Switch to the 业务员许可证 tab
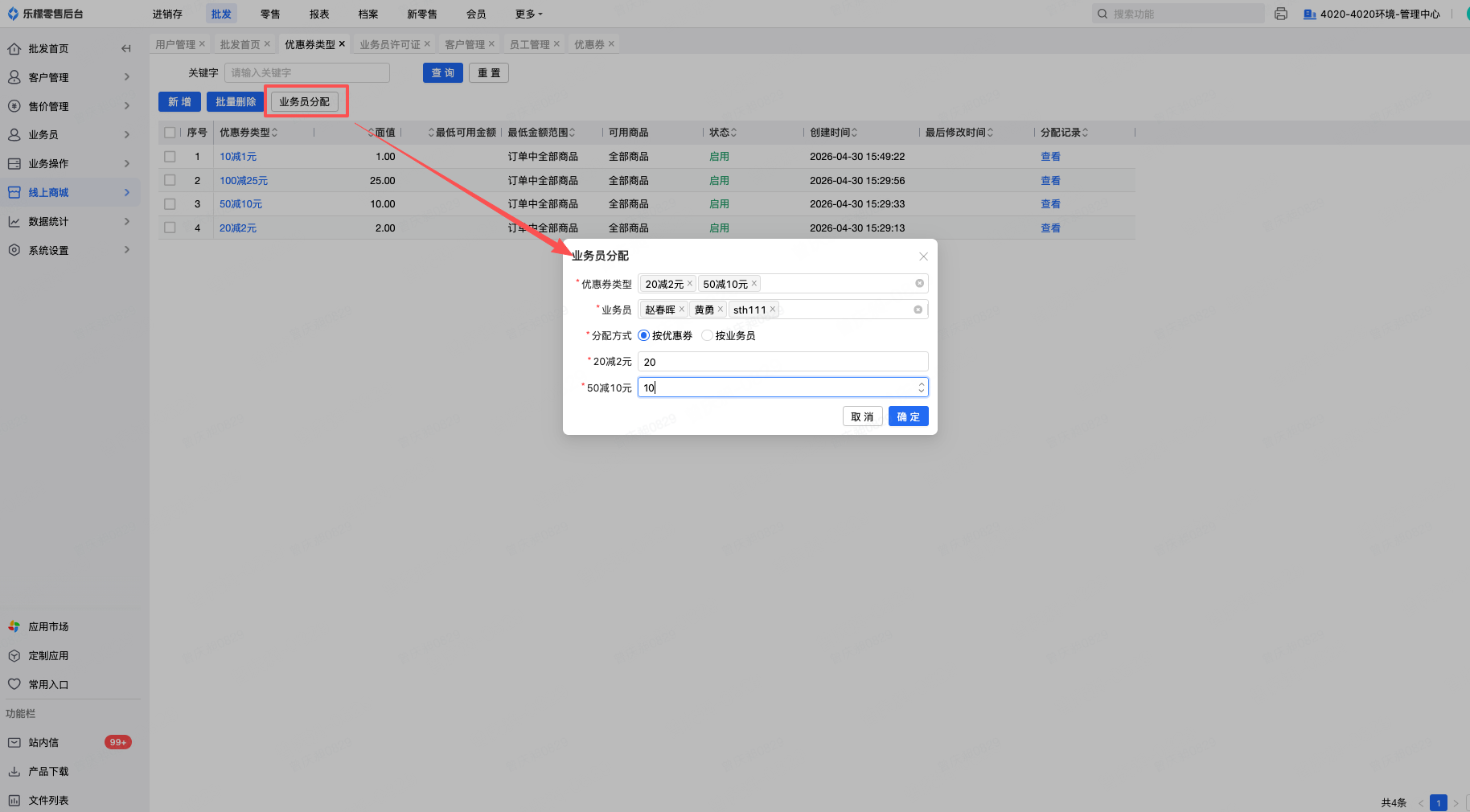 [390, 44]
